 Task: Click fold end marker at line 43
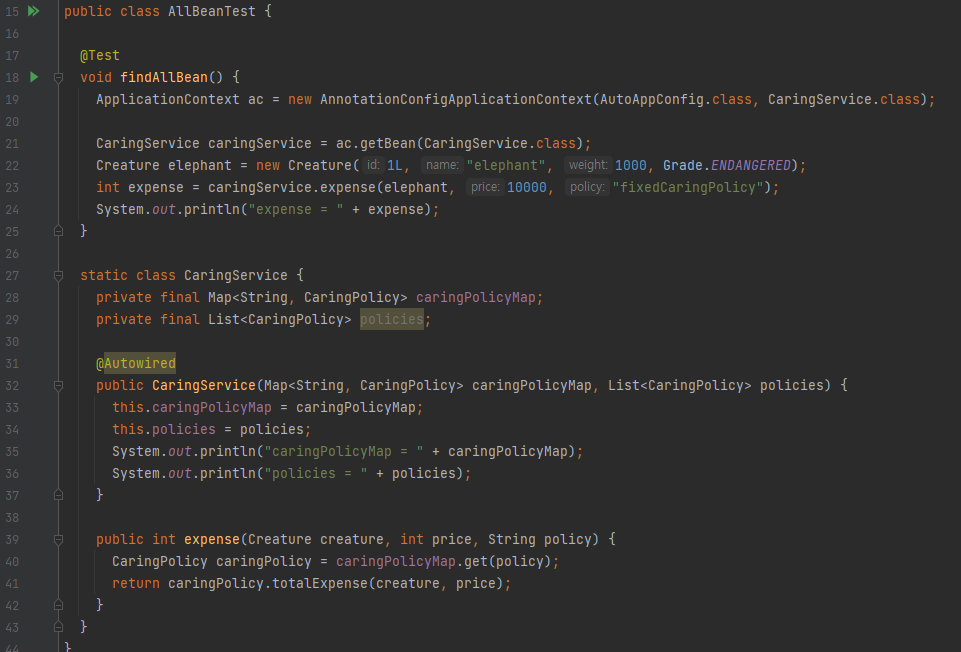click(58, 627)
